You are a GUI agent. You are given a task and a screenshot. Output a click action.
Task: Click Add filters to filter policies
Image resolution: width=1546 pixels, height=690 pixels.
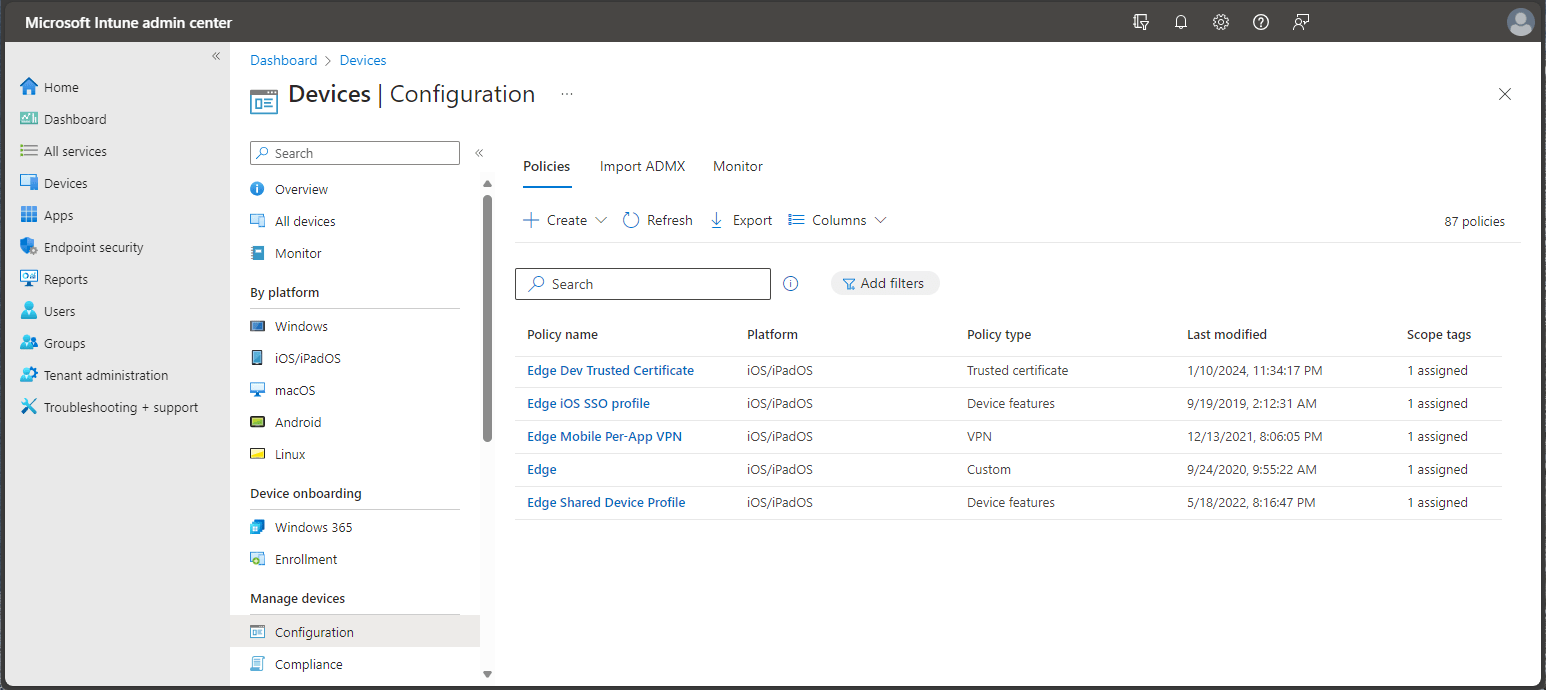(x=884, y=283)
